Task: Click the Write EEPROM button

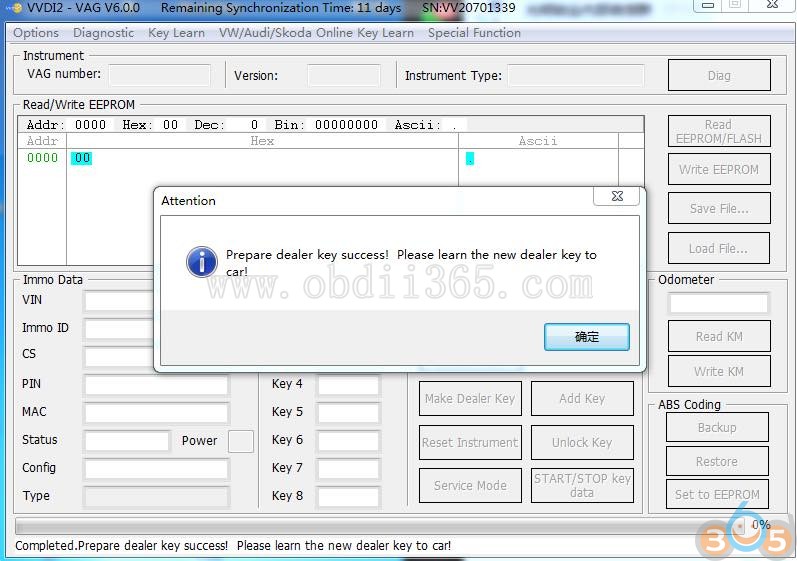Action: (719, 169)
